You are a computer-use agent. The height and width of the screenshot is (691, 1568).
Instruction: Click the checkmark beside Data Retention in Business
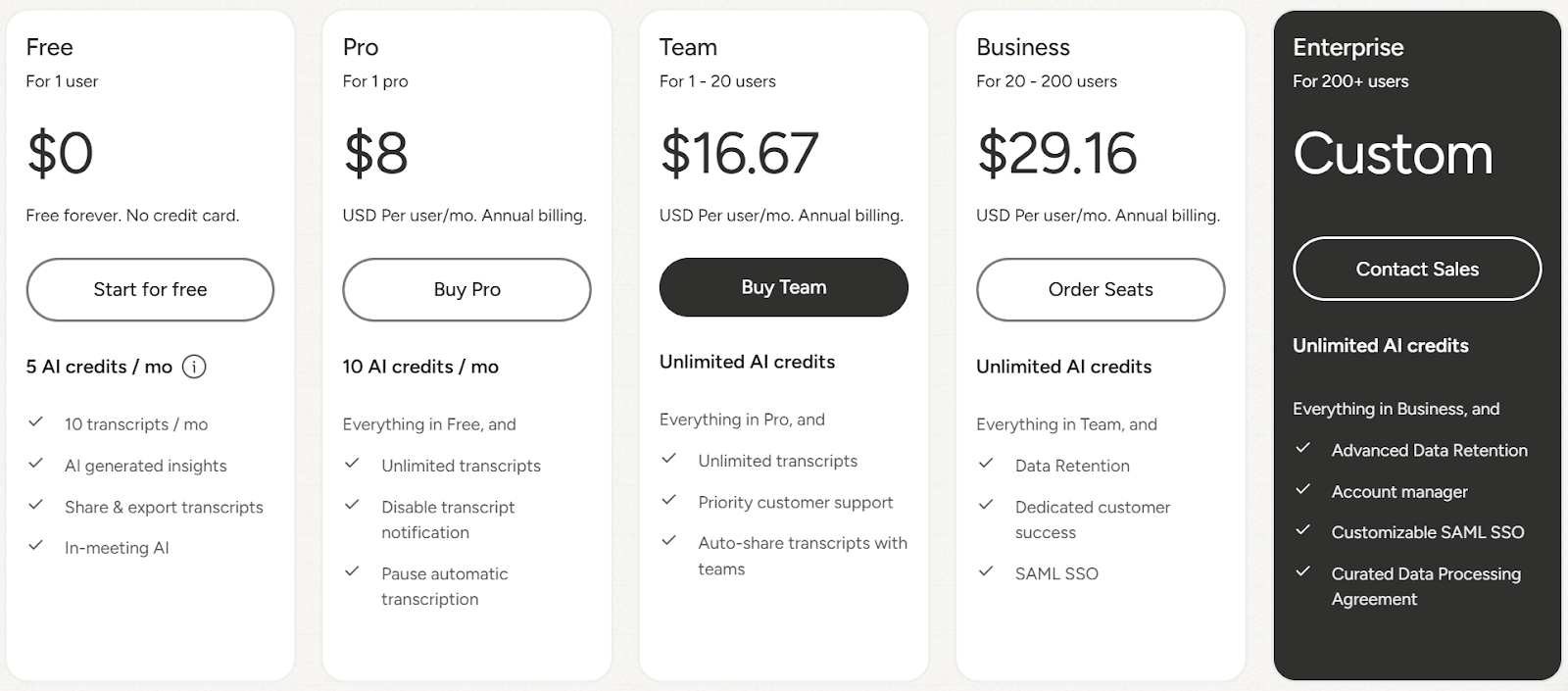tap(985, 466)
